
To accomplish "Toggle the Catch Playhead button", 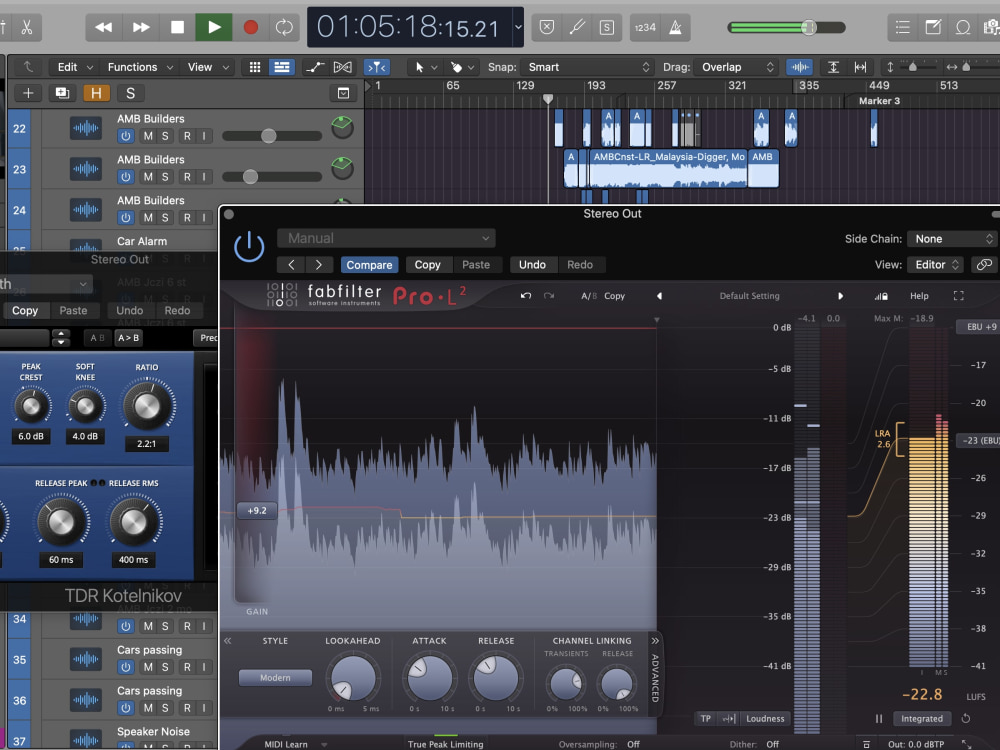I will click(376, 67).
